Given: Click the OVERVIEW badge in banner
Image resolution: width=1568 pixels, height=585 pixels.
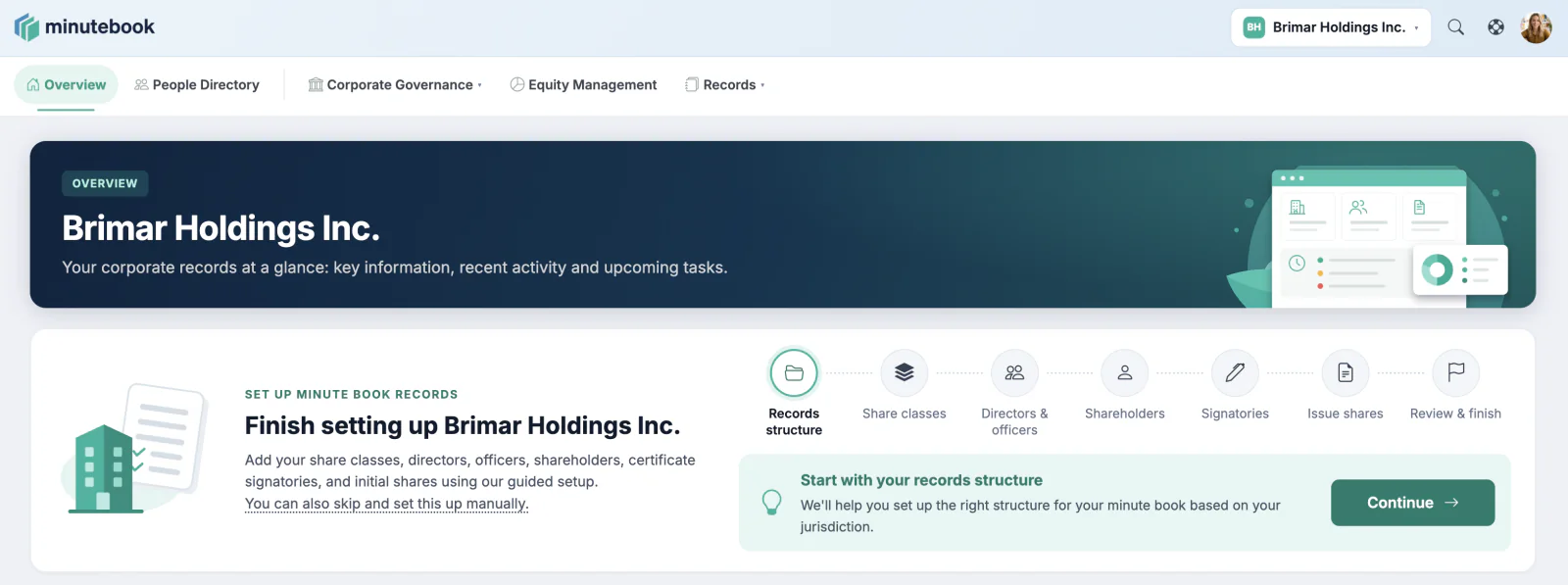Looking at the screenshot, I should [x=105, y=183].
